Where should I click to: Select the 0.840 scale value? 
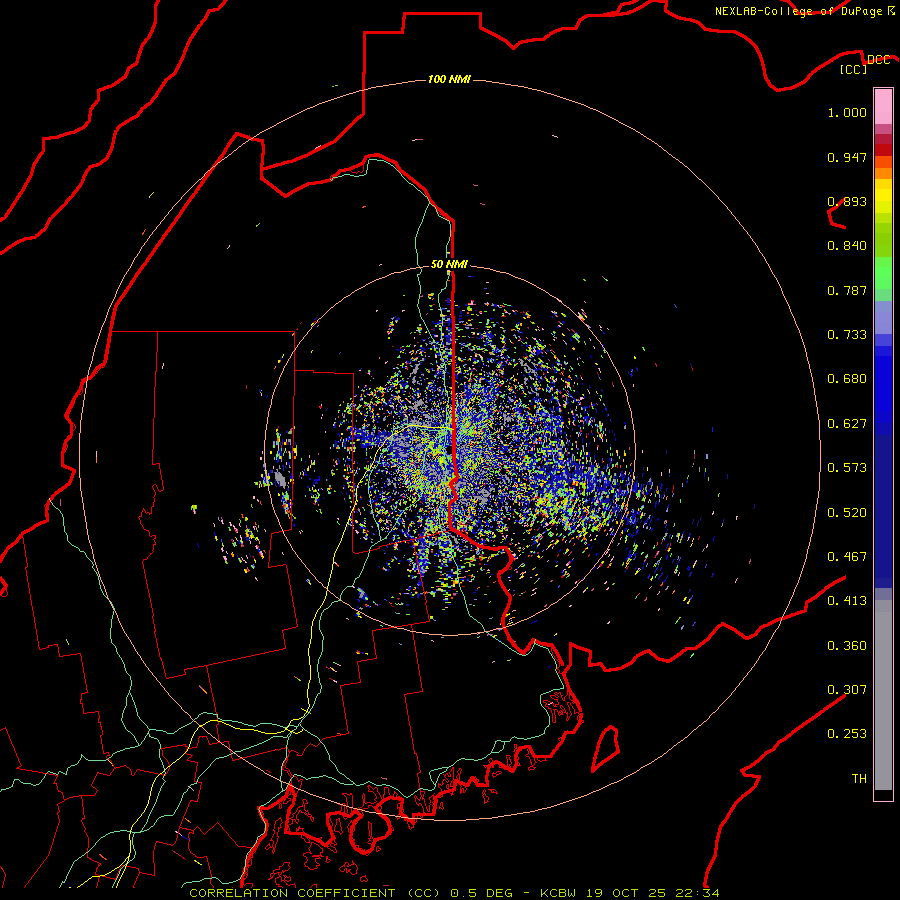[x=847, y=246]
